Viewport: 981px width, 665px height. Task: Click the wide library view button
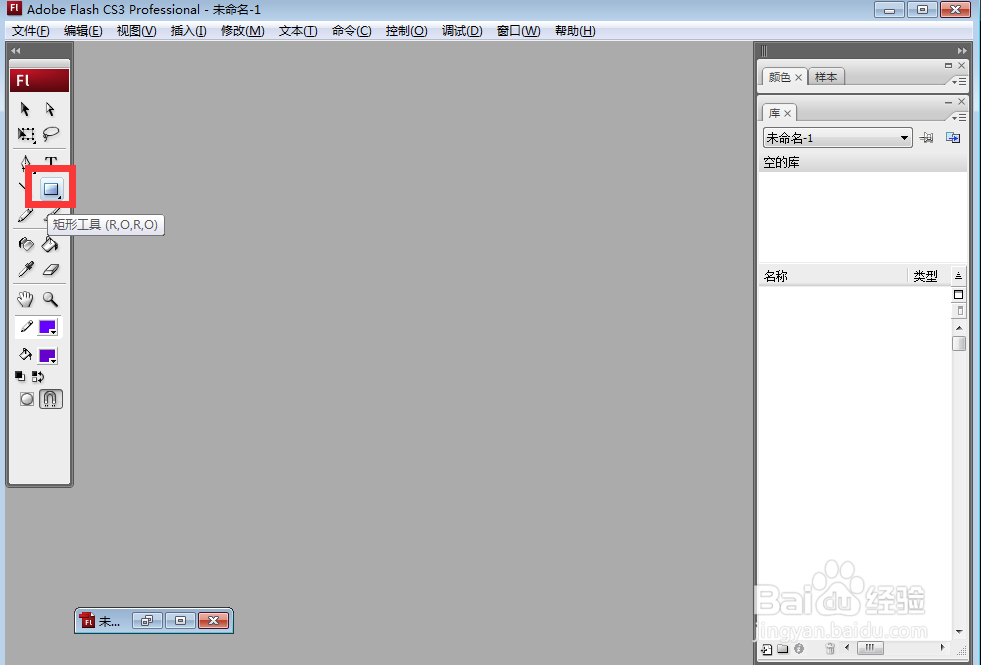point(958,295)
